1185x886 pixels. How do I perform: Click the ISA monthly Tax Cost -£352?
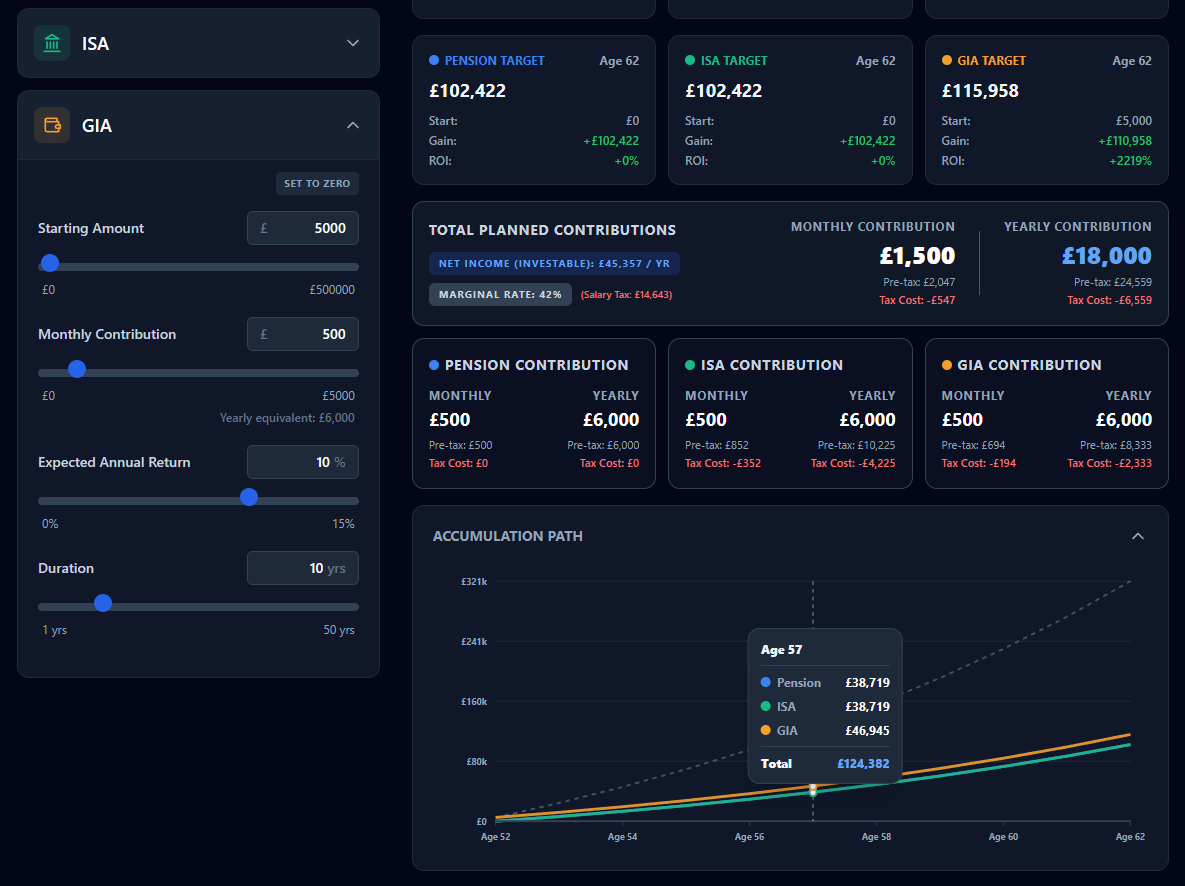click(723, 463)
